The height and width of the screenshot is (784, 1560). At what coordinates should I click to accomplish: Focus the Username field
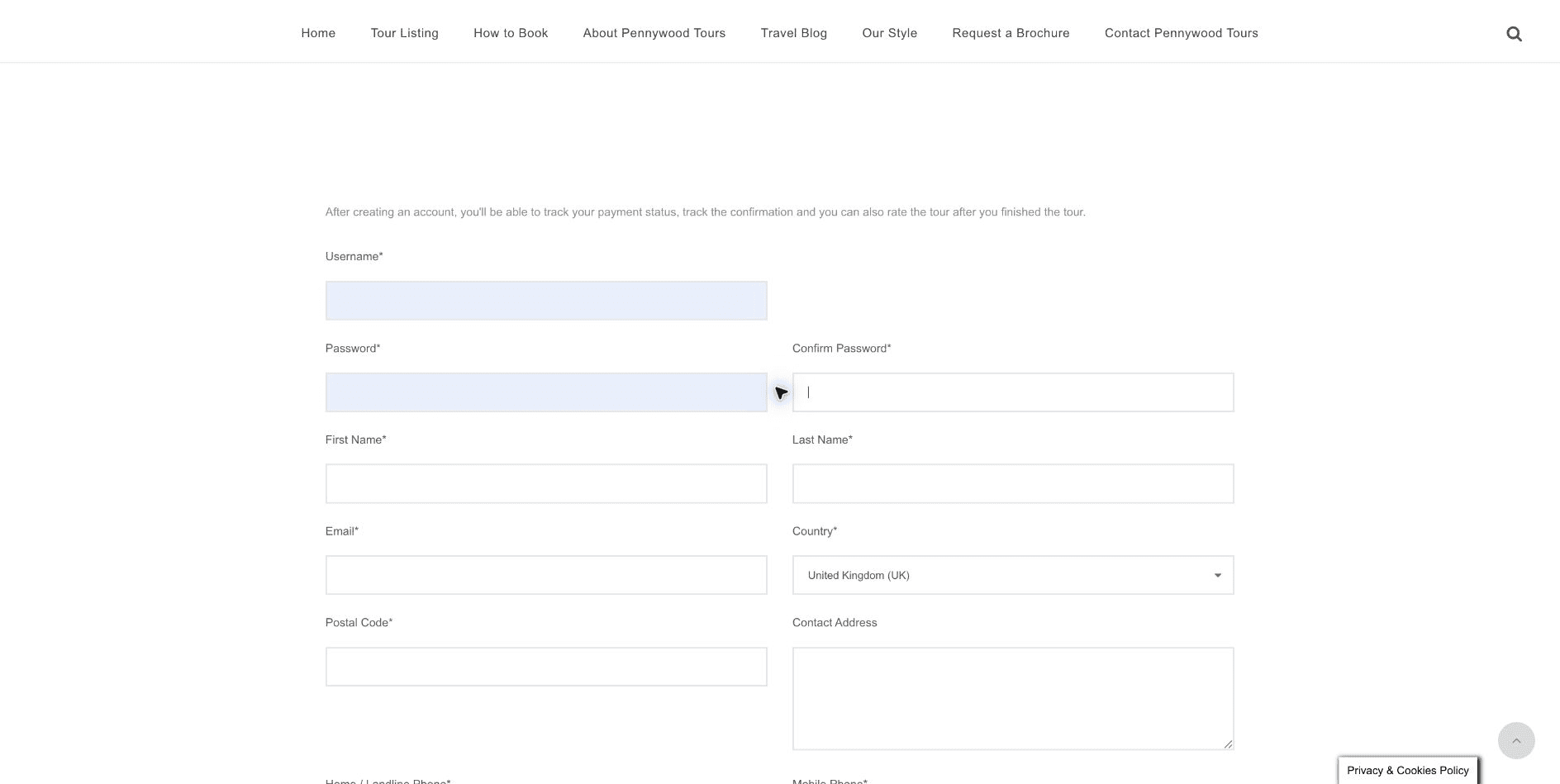(546, 301)
